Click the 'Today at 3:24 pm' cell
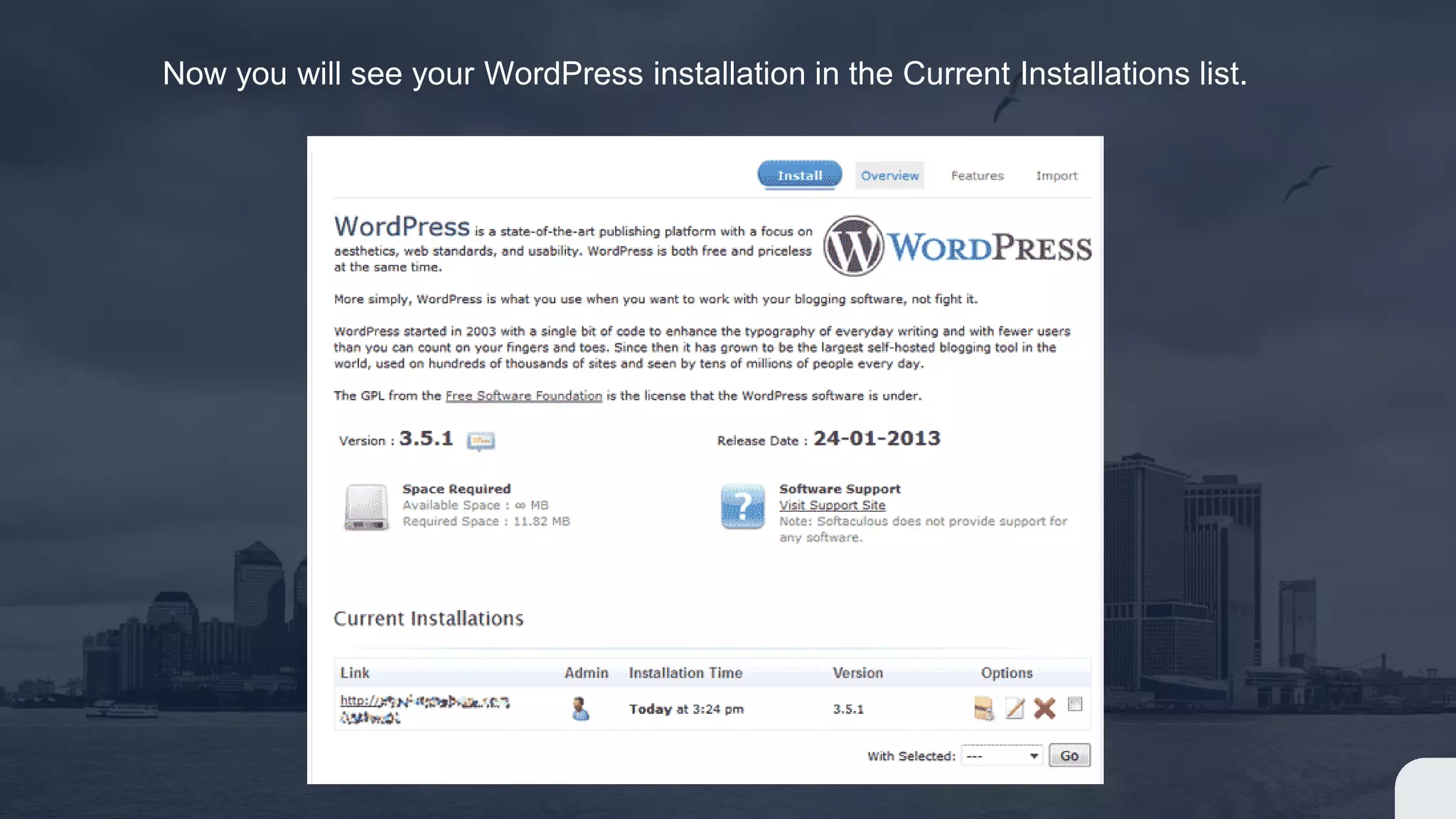 686,709
